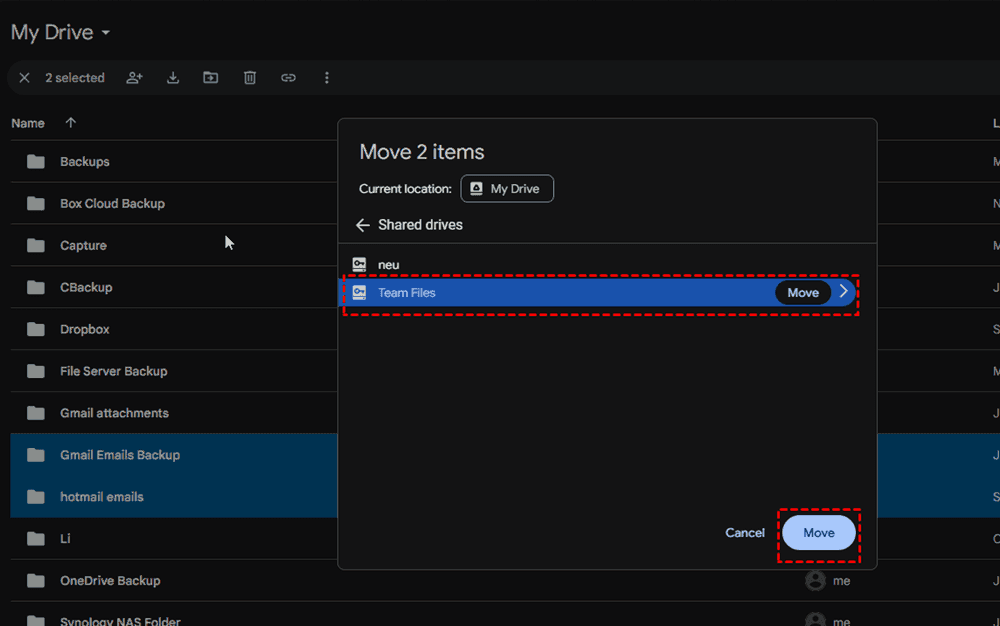
Task: Click the get link icon
Action: pos(288,78)
